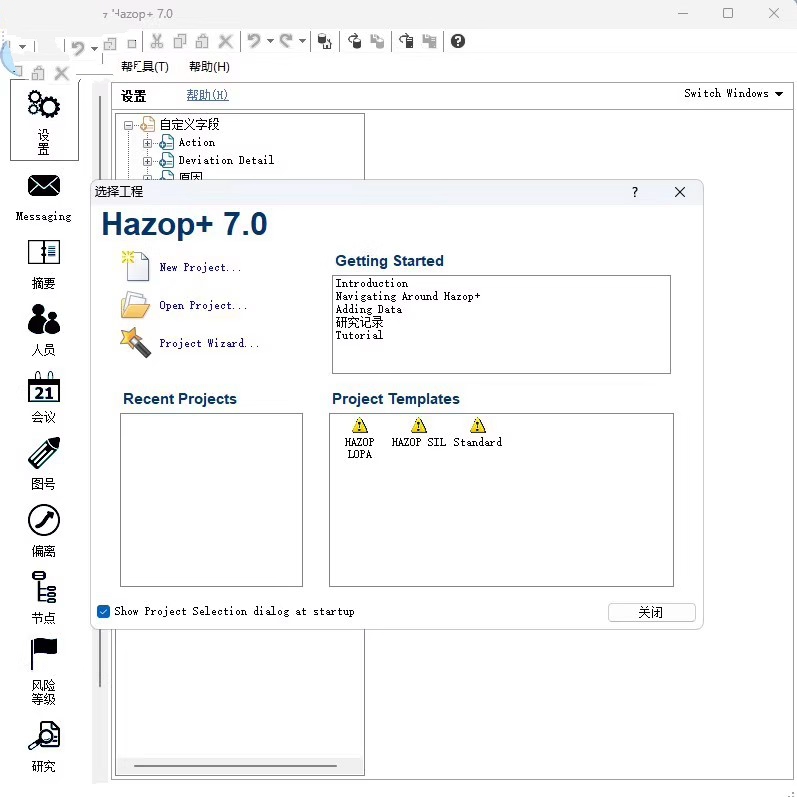Click the Cut scissors toolbar icon
This screenshot has height=797, width=797.
click(x=157, y=41)
